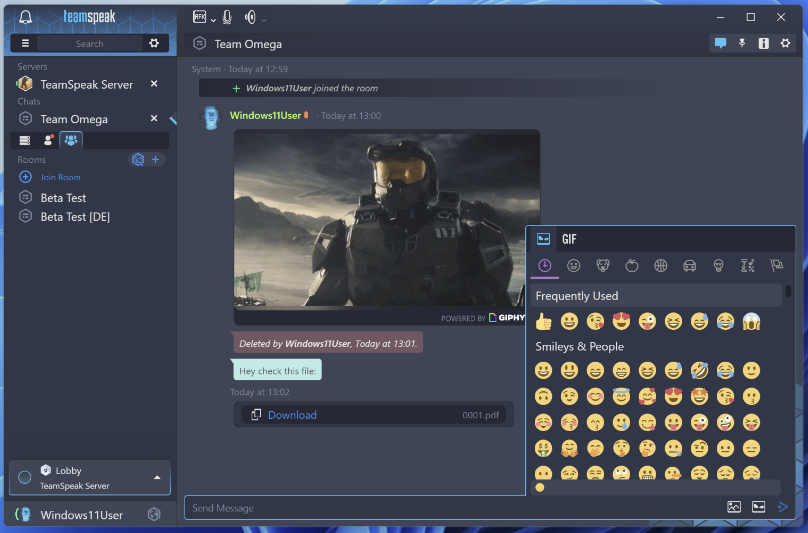
Task: Click the 'Hey check this file:' message
Action: click(x=277, y=371)
